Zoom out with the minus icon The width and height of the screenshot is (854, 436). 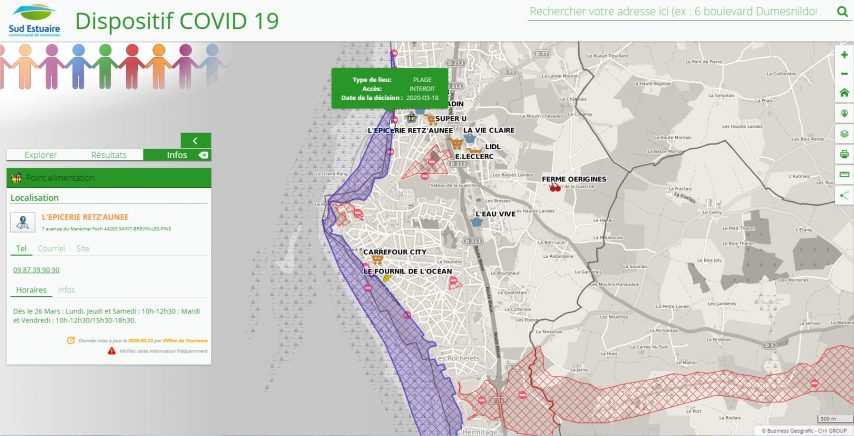click(844, 73)
